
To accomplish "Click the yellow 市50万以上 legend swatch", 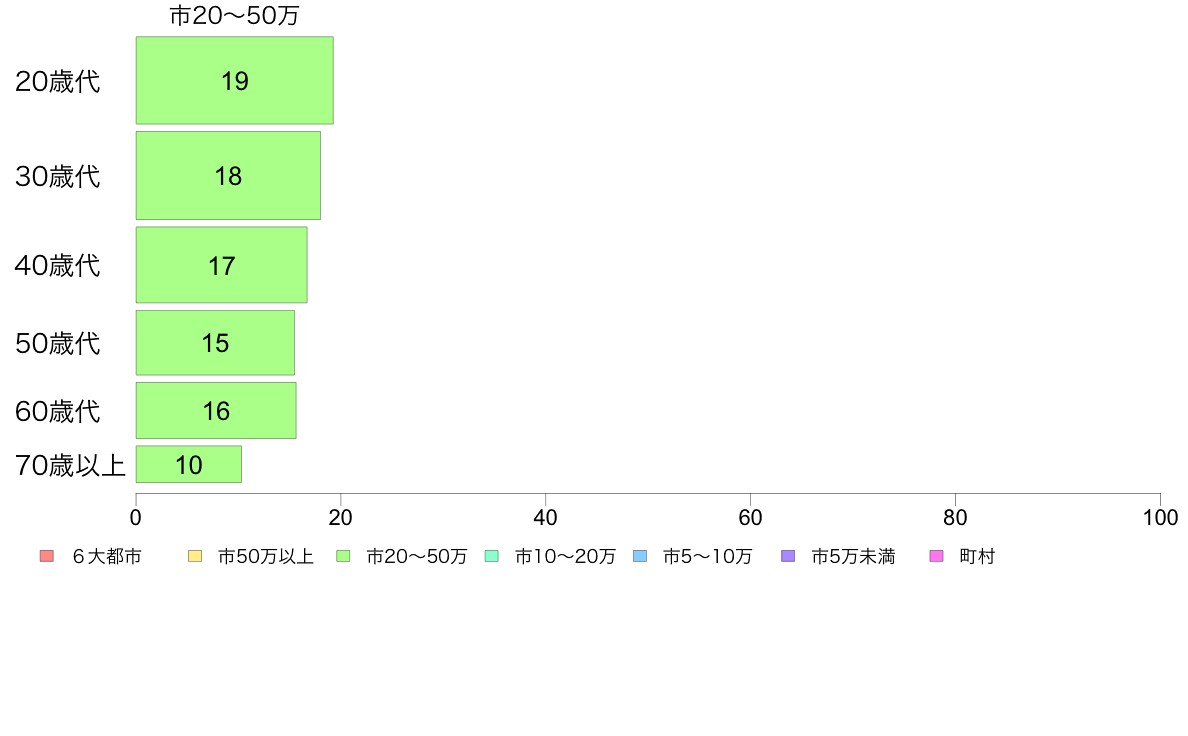I will click(195, 556).
